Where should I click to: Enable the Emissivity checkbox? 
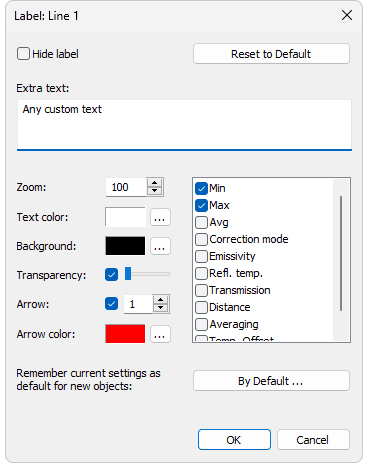(201, 256)
